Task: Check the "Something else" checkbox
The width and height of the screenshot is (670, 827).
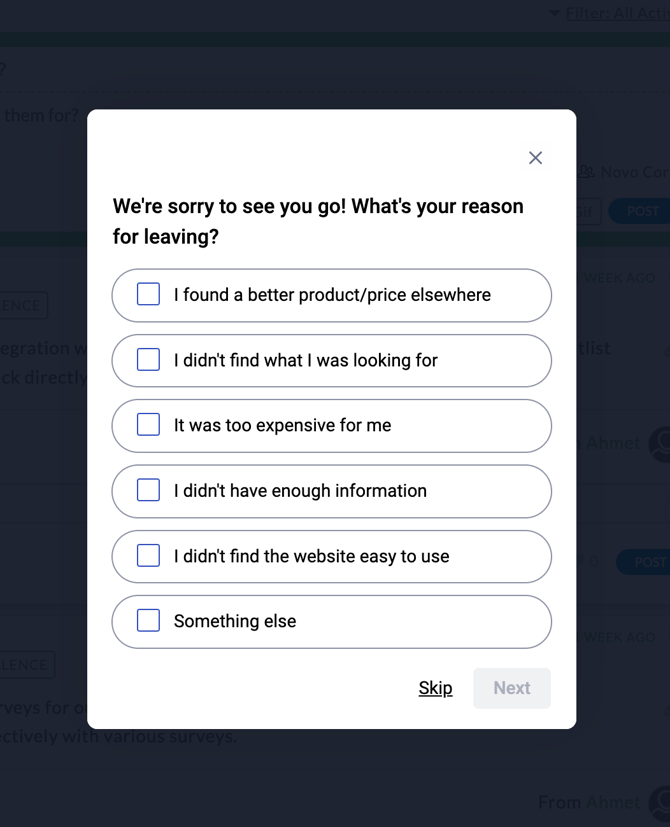Action: (x=148, y=621)
